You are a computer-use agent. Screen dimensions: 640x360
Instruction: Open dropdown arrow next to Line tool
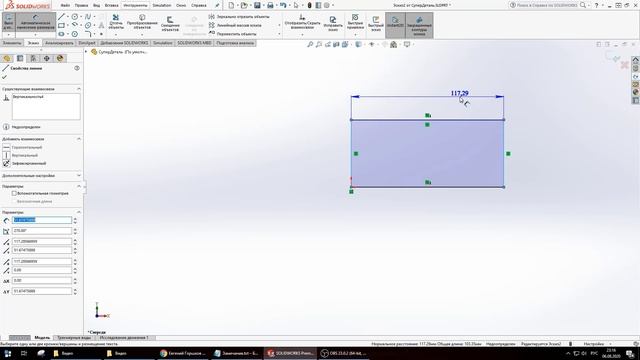point(68,17)
